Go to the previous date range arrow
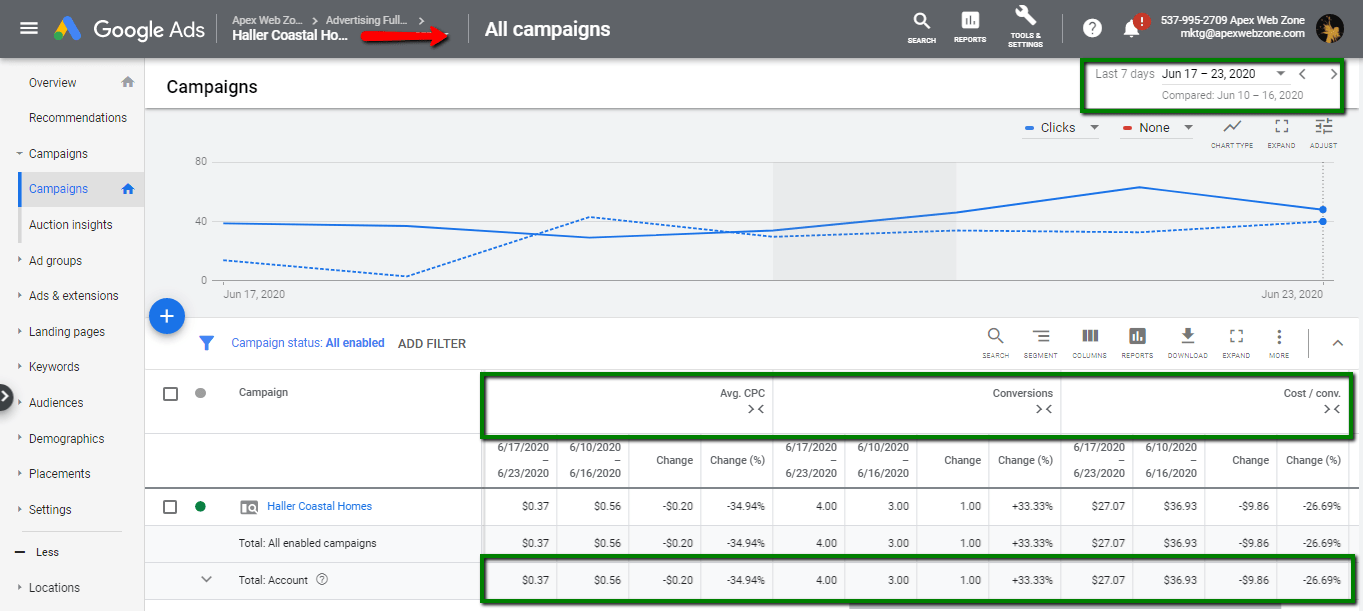The height and width of the screenshot is (611, 1363). [x=1302, y=74]
